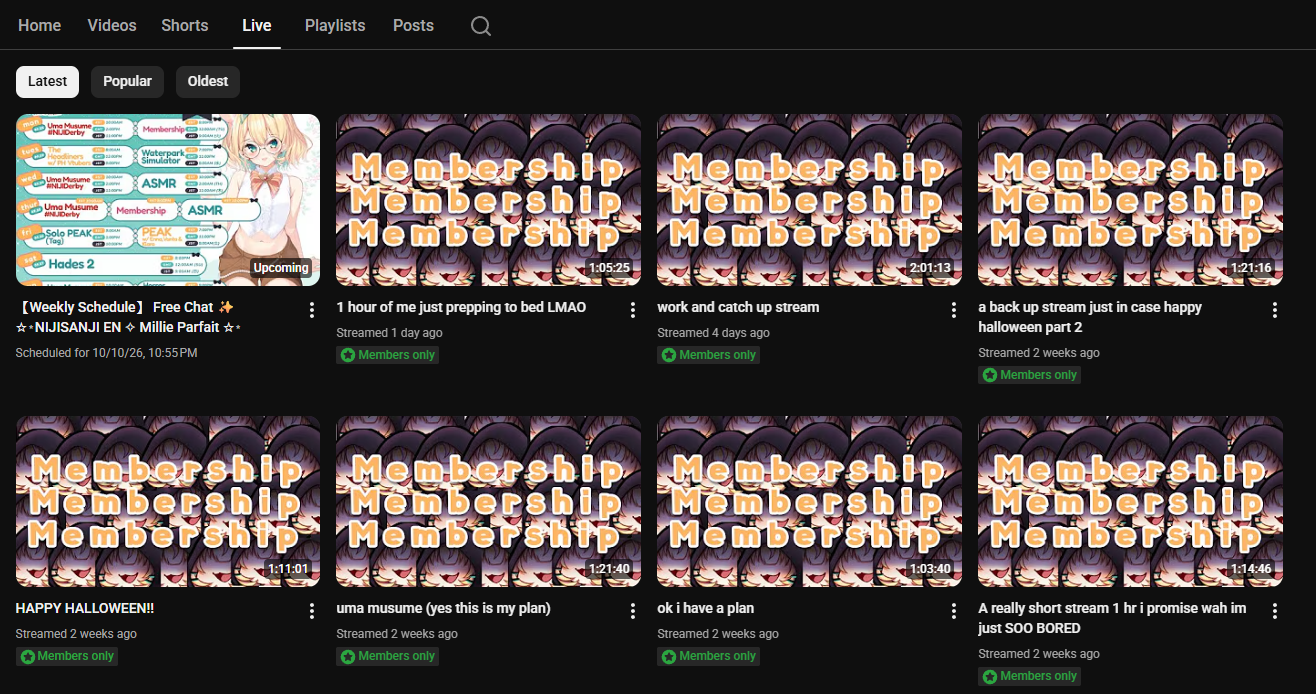Open the 1:11:01 Membership thumbnail

click(168, 501)
